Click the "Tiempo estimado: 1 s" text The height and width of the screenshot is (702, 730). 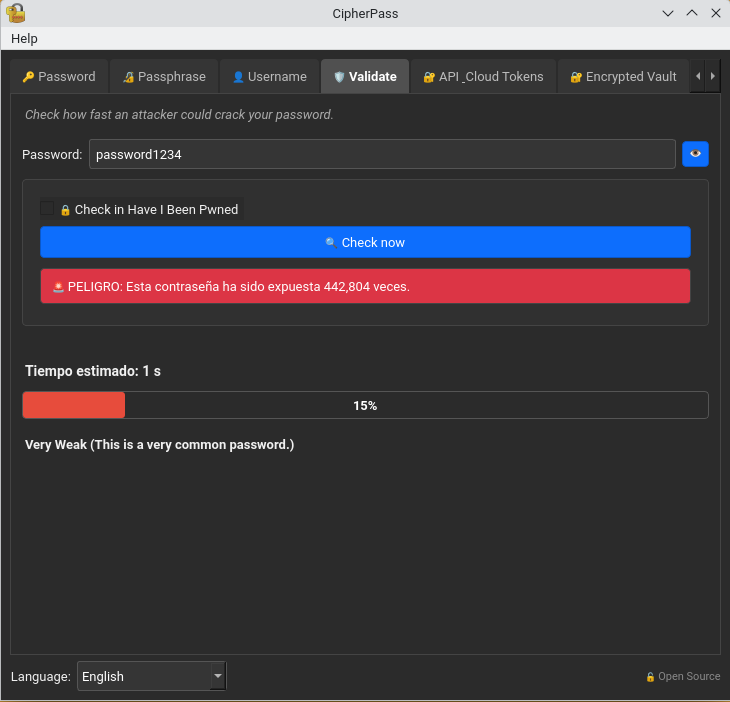coord(93,371)
